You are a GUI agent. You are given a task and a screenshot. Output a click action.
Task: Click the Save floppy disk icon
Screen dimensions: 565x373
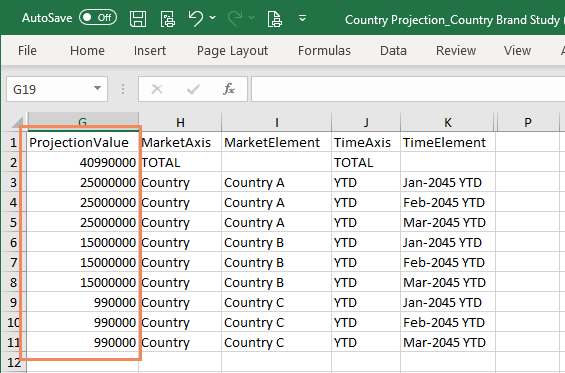click(138, 18)
